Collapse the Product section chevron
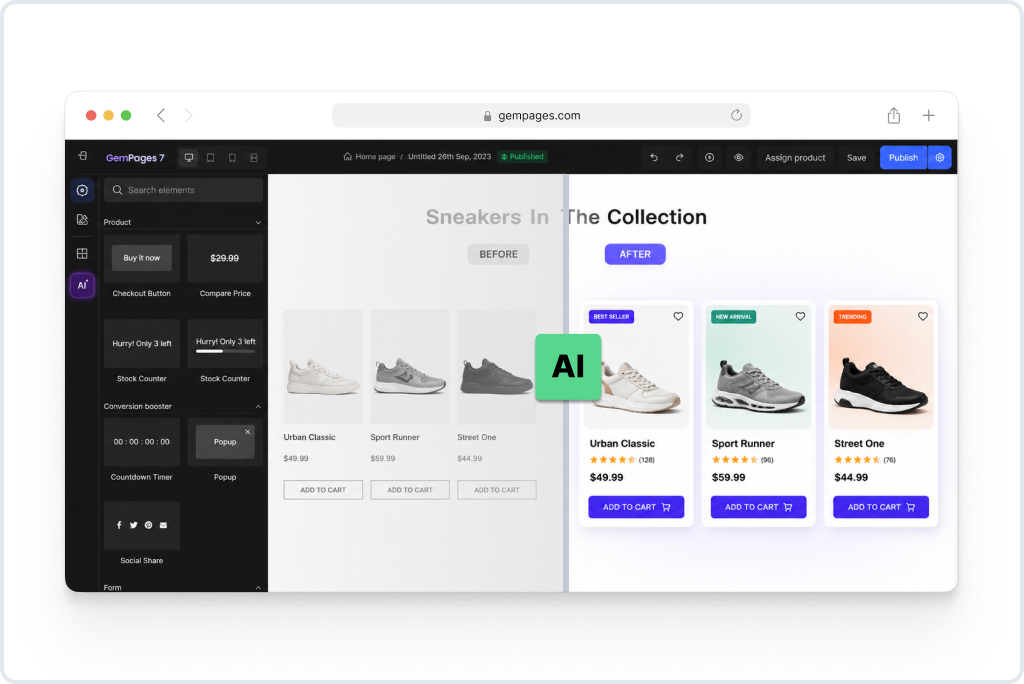The height and width of the screenshot is (684, 1024). [258, 223]
